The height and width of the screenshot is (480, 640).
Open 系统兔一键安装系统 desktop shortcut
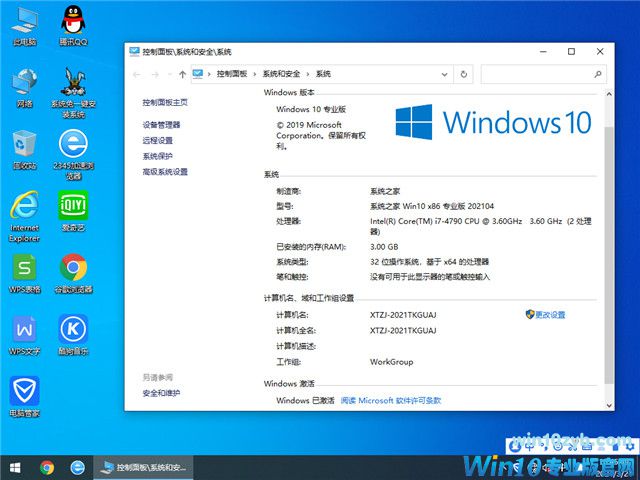coord(73,93)
